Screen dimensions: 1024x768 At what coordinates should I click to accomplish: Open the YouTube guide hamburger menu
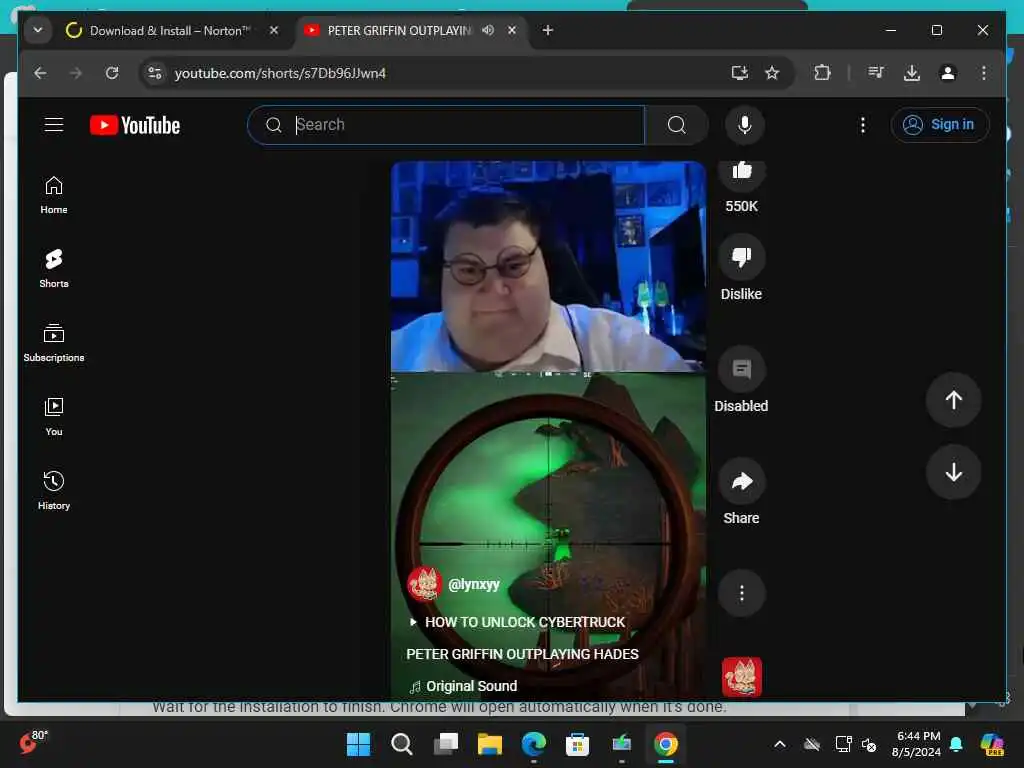point(54,125)
